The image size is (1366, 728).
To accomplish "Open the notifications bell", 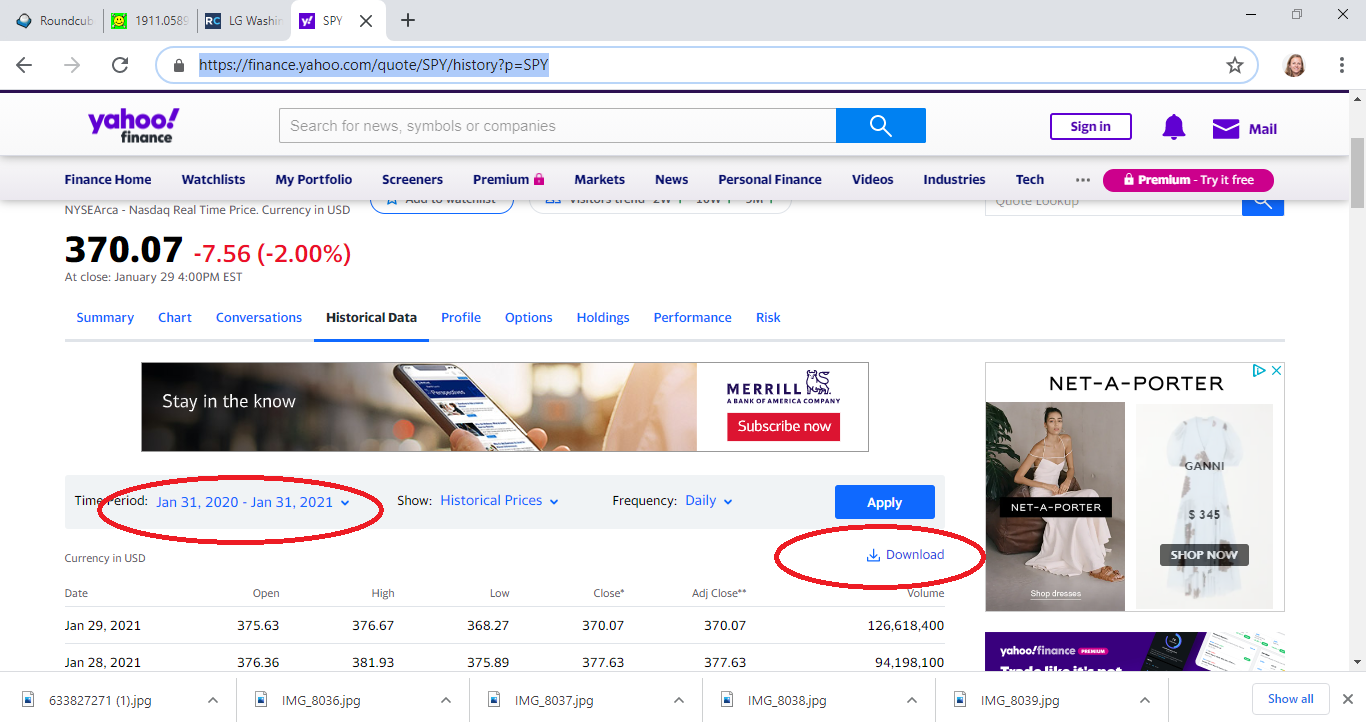I will point(1173,127).
